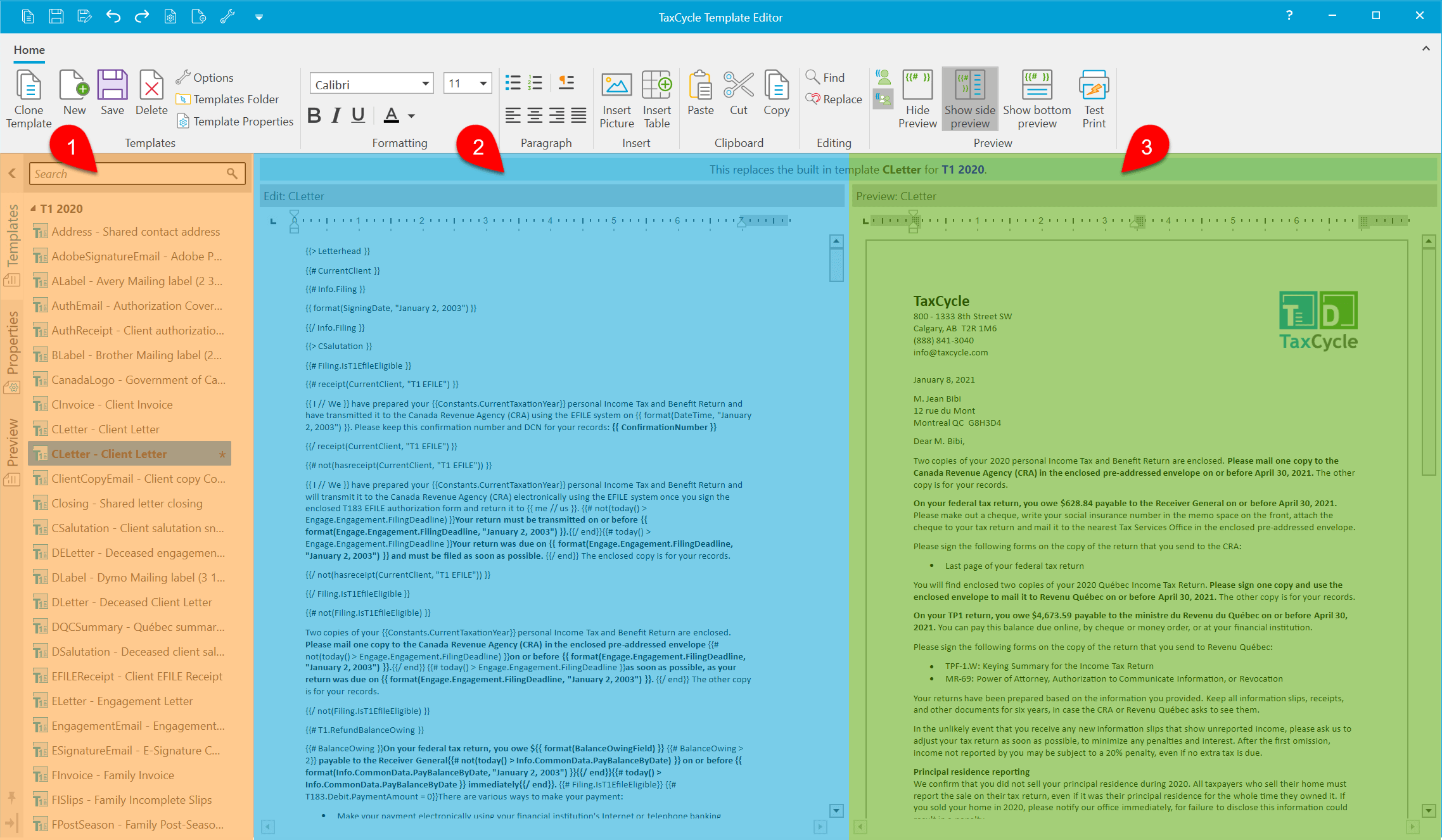
Task: Collapse the left sidebar with arrow
Action: coord(12,173)
